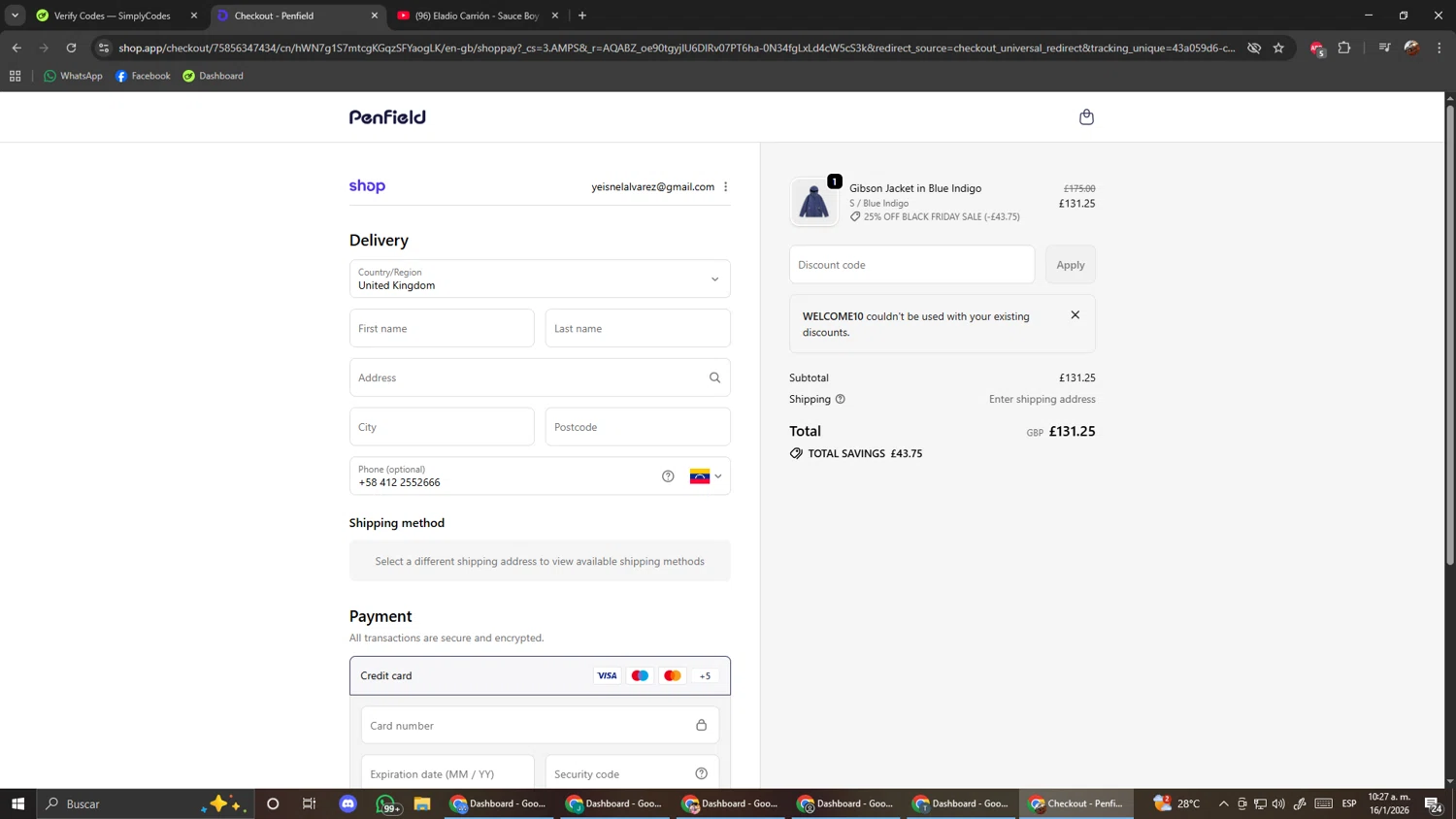The height and width of the screenshot is (819, 1456).
Task: Open the Windows Start menu
Action: (17, 803)
